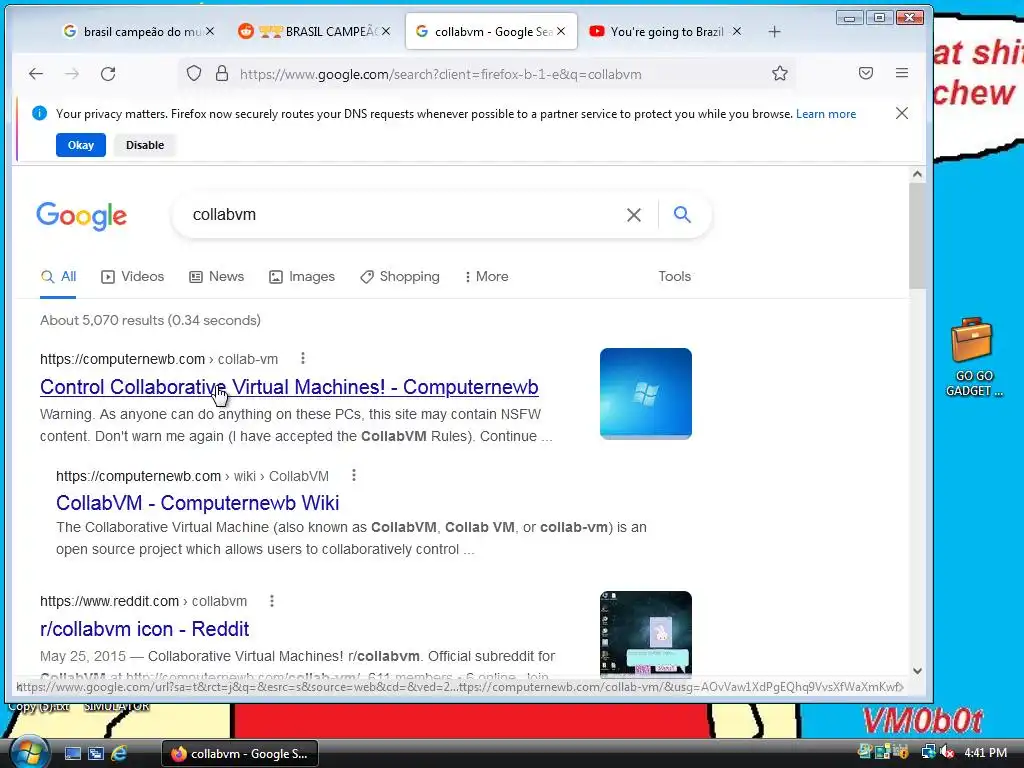This screenshot has width=1024, height=768.
Task: Click Okay on the DNS notice
Action: [81, 145]
